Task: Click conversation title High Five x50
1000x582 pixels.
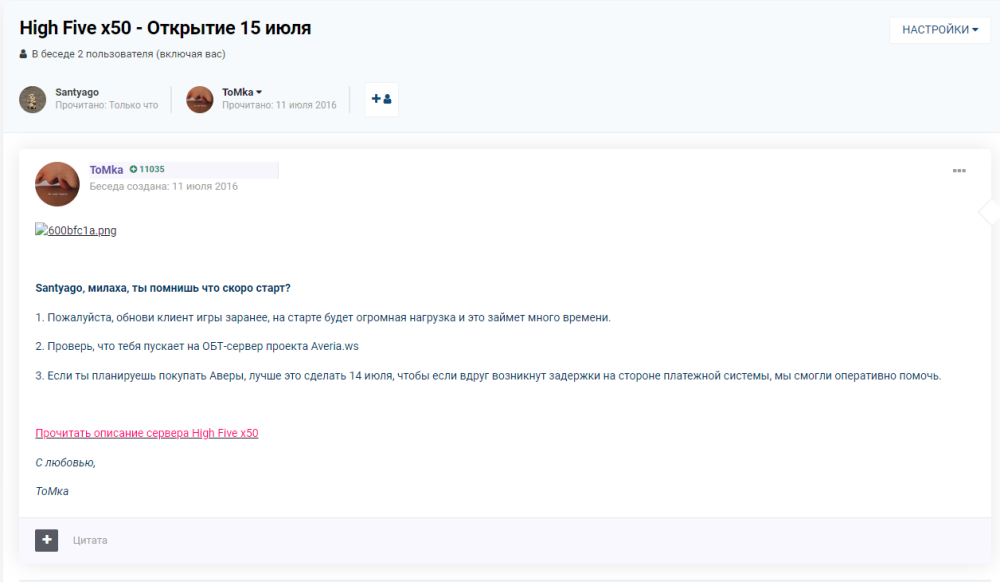Action: point(165,28)
